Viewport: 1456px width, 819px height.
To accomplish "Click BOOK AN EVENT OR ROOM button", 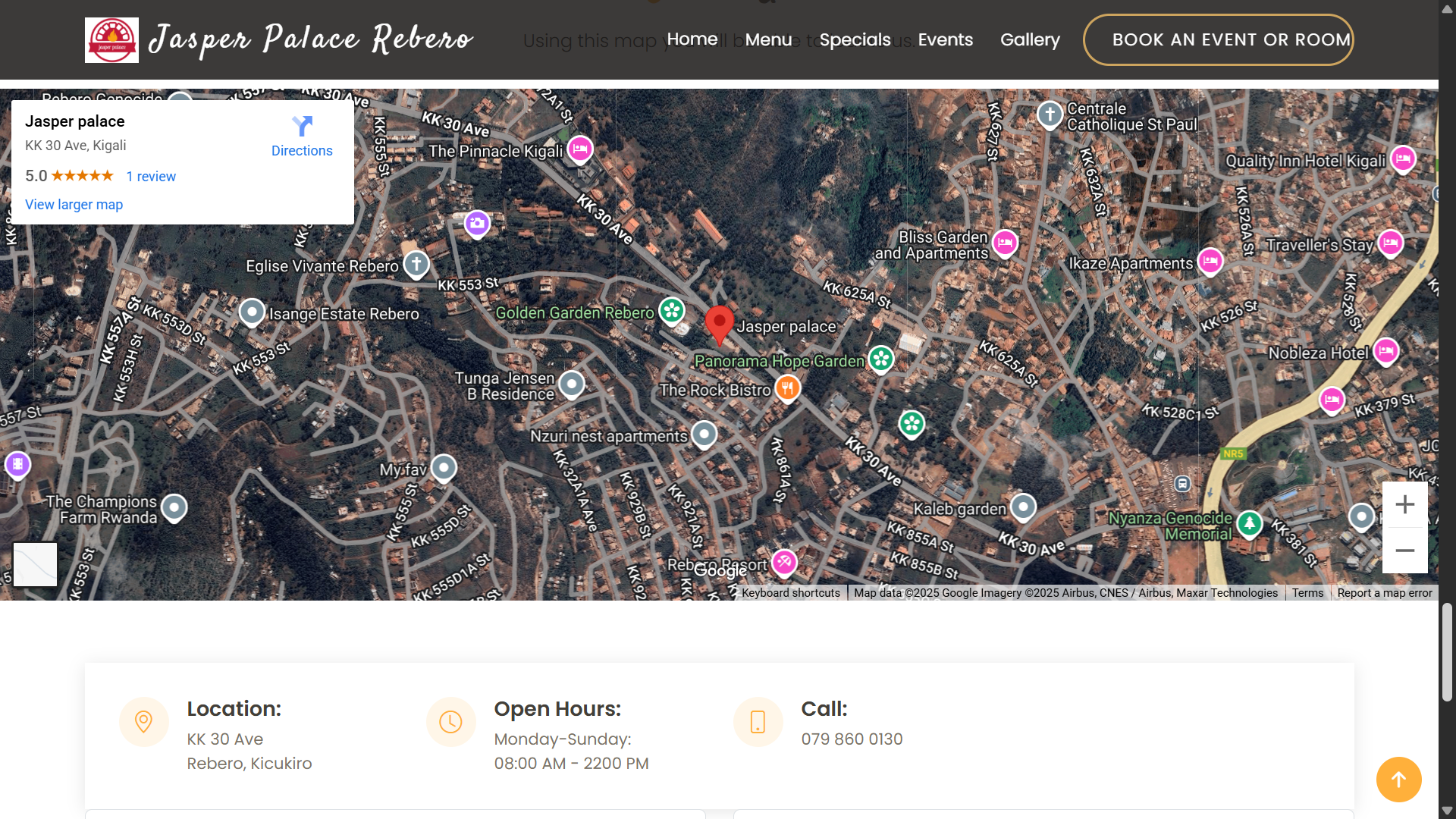I will pos(1218,40).
